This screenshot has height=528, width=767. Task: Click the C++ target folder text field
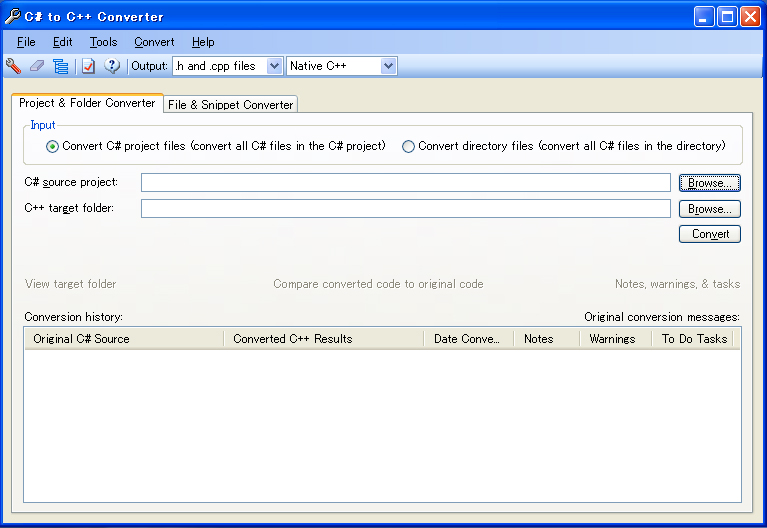pos(406,208)
